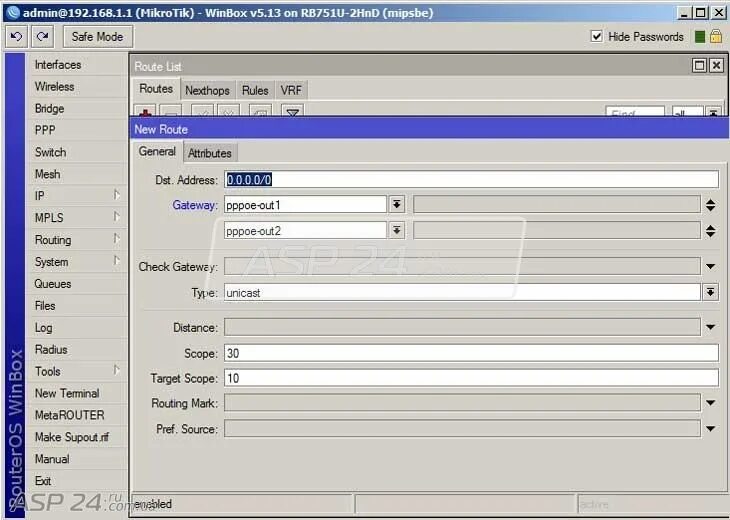Screen dimensions: 730x520
Task: Click the Undo arrow icon
Action: tap(16, 36)
